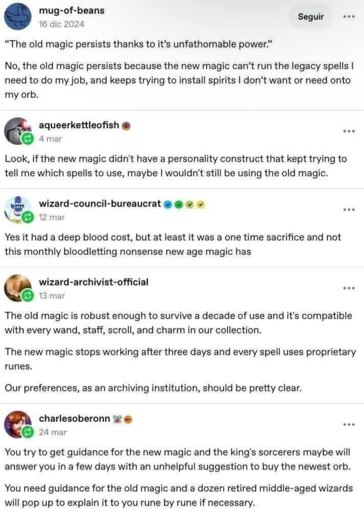
Task: Click the red badge beside aqueerkettleofish
Action: 126,126
